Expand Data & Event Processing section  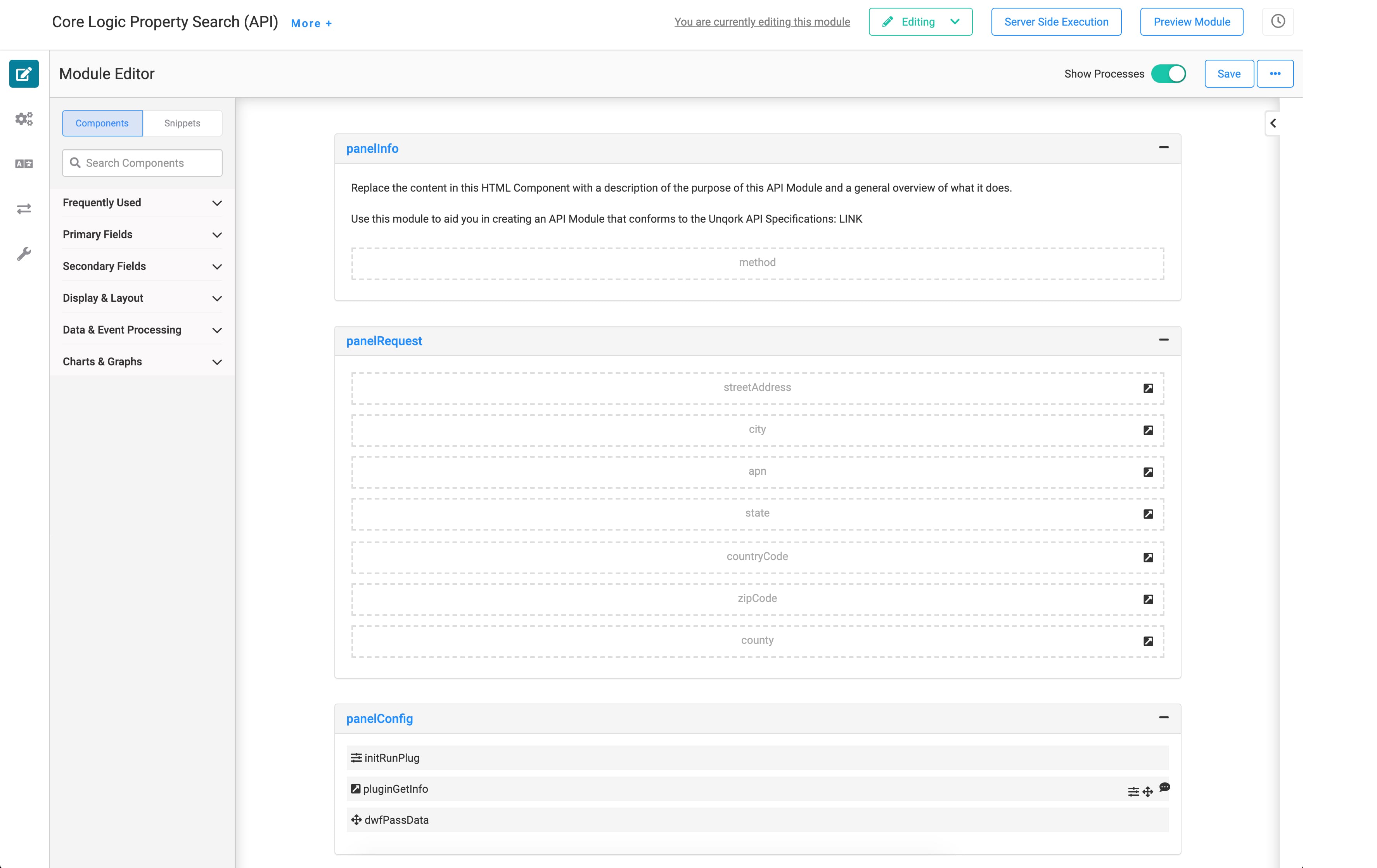coord(142,330)
